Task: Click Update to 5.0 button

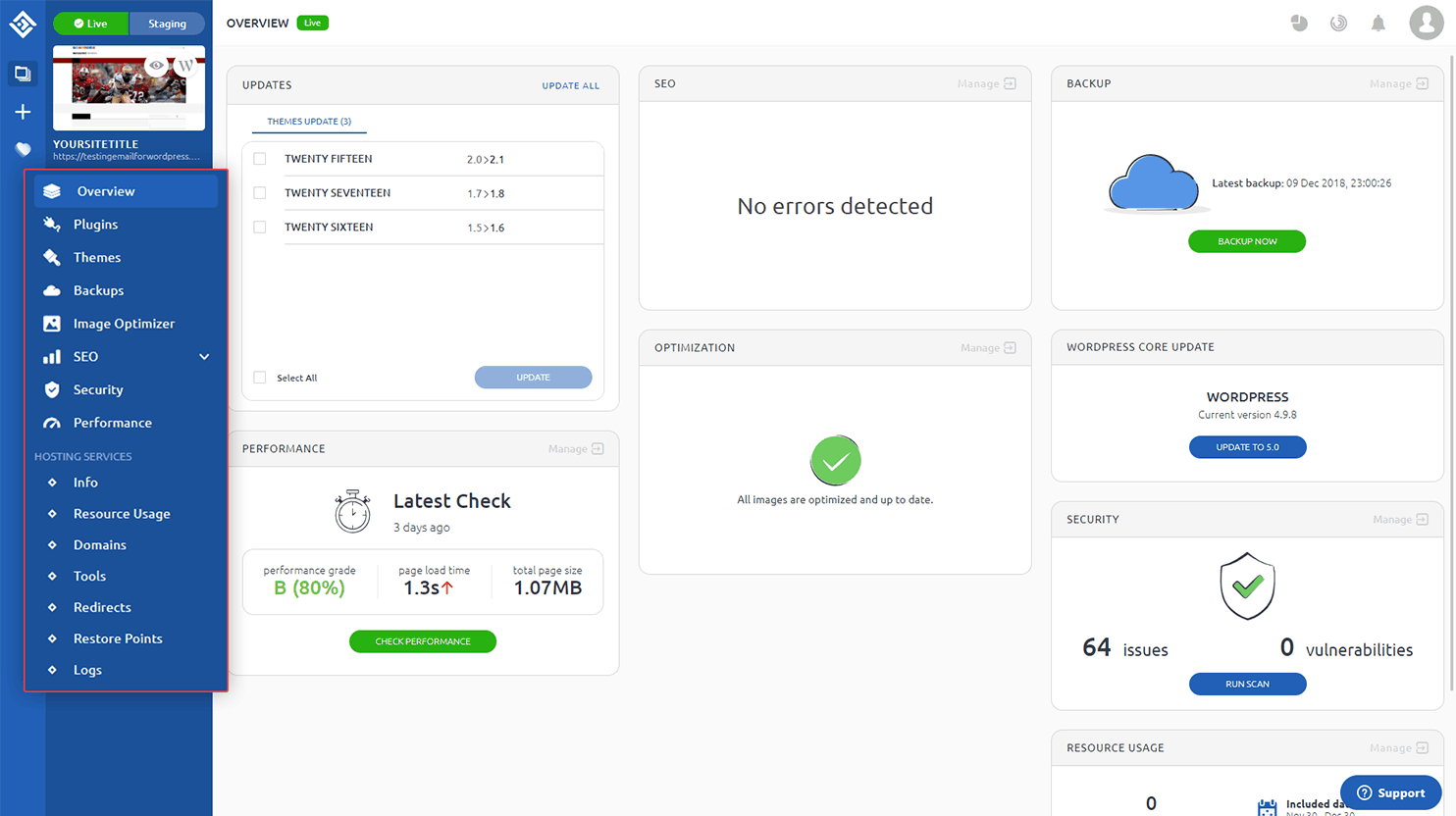Action: tap(1247, 447)
